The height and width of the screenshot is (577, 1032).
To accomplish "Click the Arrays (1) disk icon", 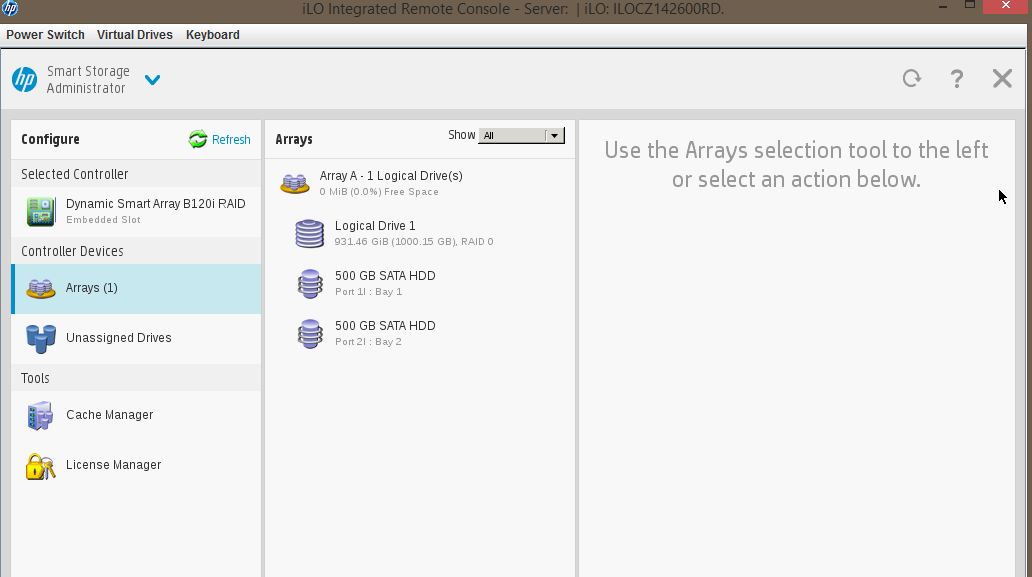I will point(41,288).
